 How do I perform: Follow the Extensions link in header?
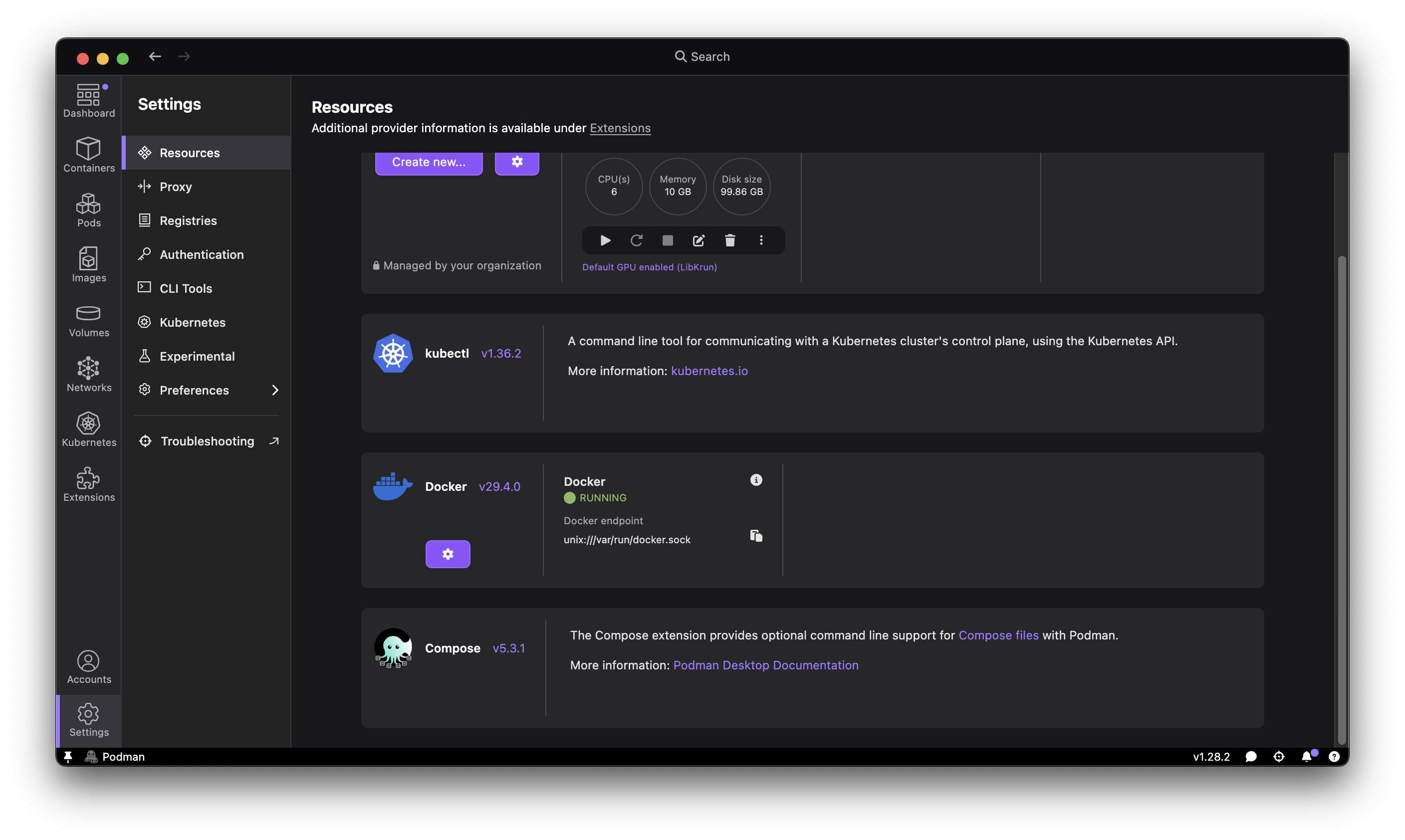click(620, 128)
